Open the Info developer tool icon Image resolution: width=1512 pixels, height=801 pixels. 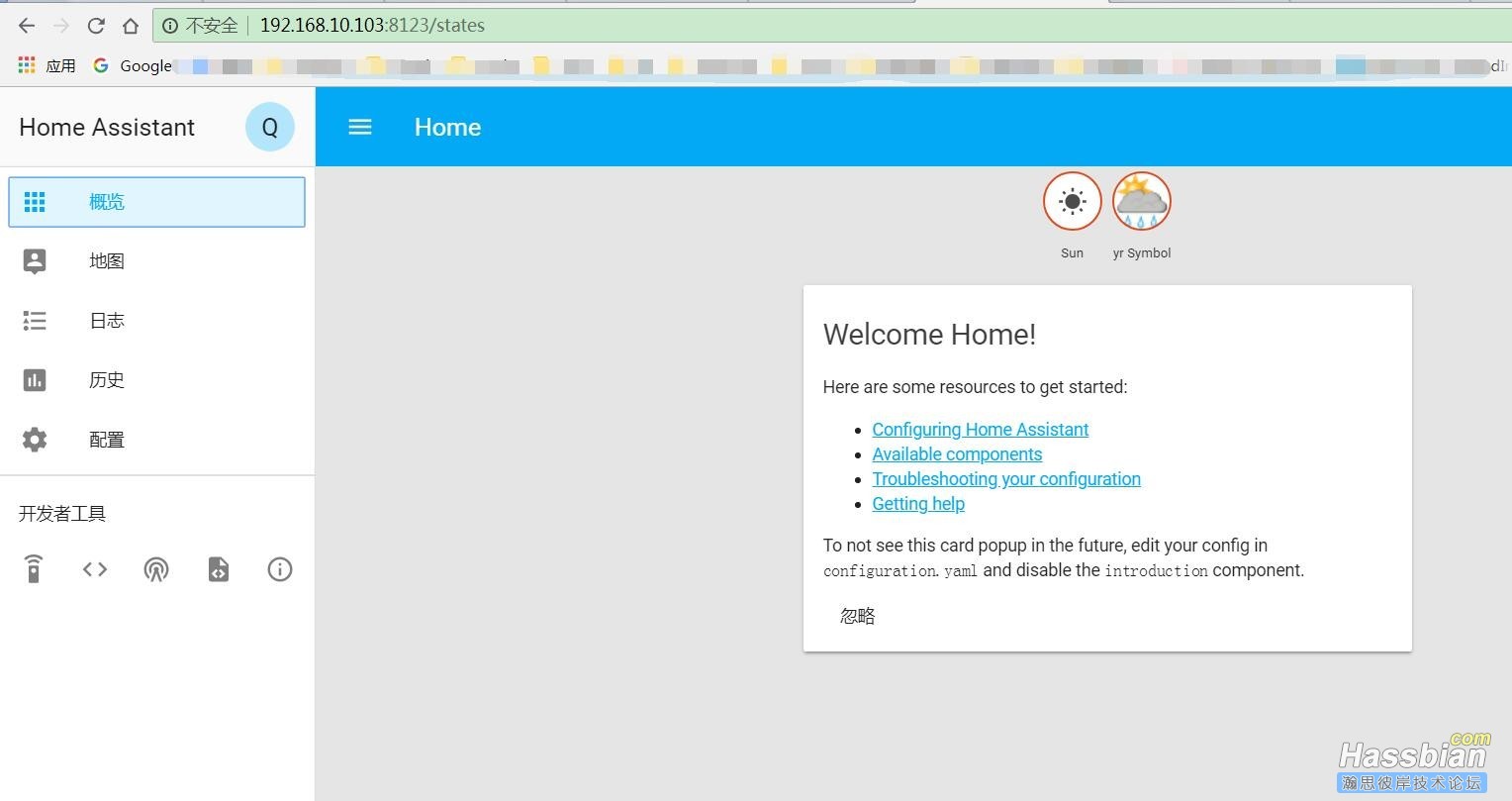(280, 569)
